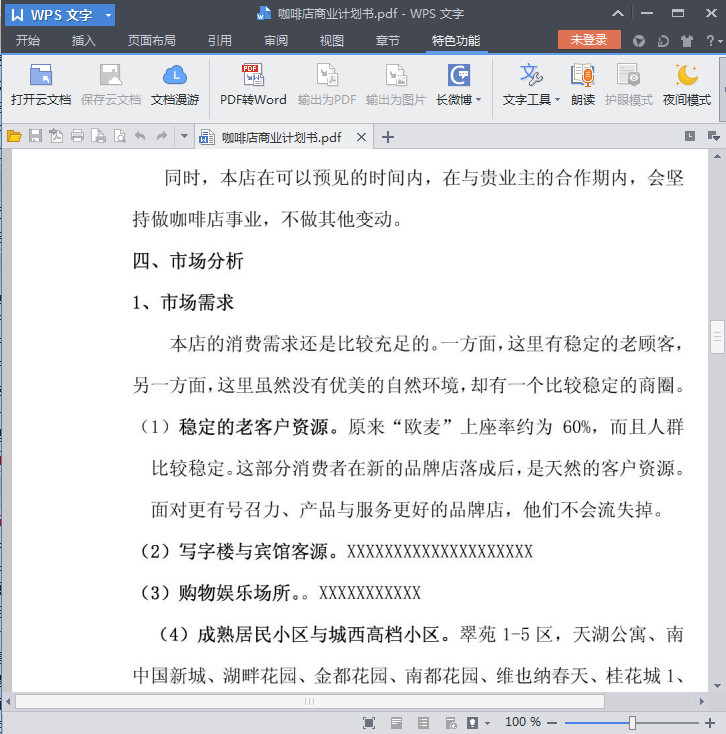Click the redo arrow
Screen dimensions: 726x734
[x=161, y=136]
